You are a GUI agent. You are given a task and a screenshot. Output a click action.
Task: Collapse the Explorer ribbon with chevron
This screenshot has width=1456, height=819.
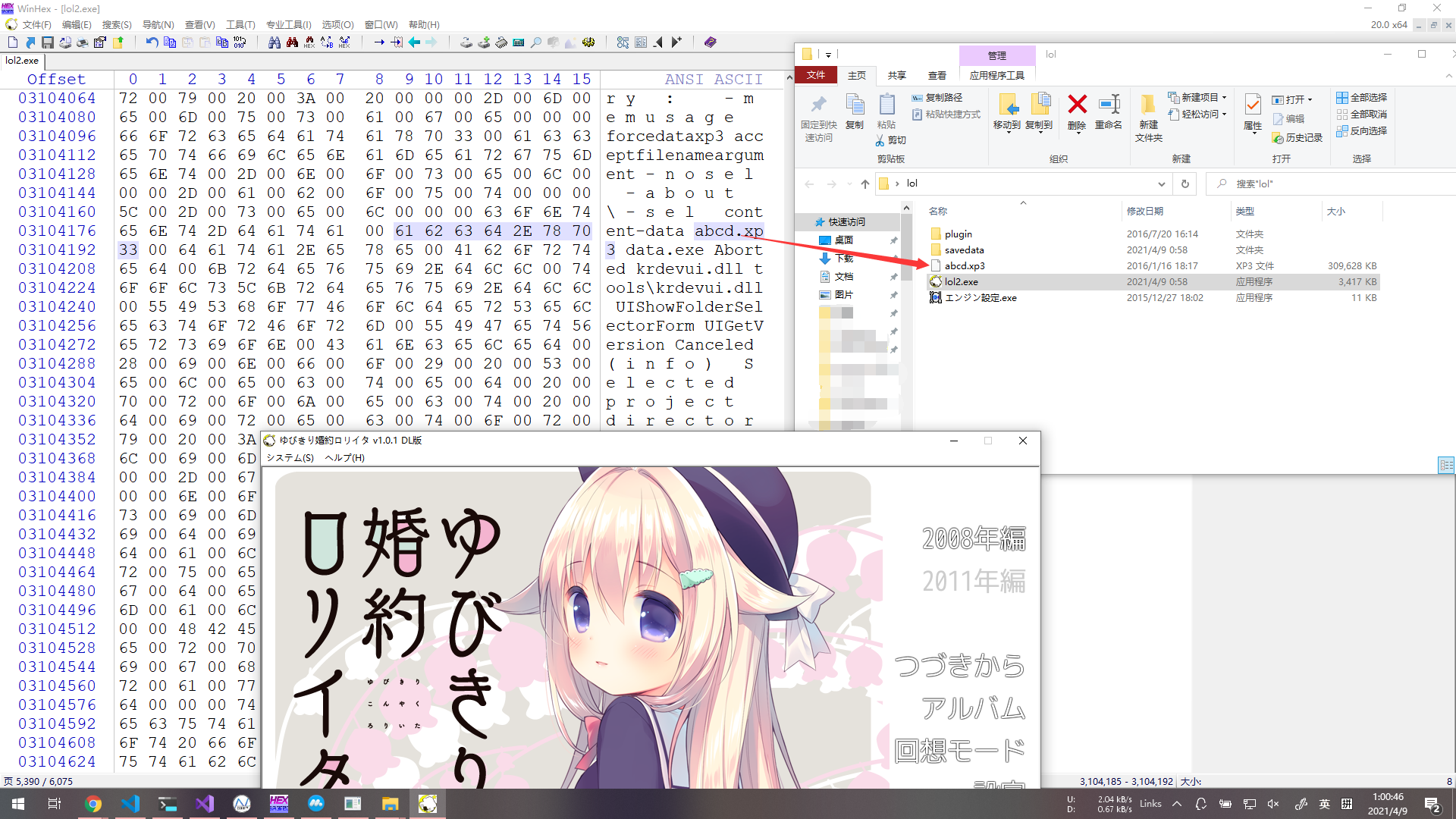(1449, 76)
